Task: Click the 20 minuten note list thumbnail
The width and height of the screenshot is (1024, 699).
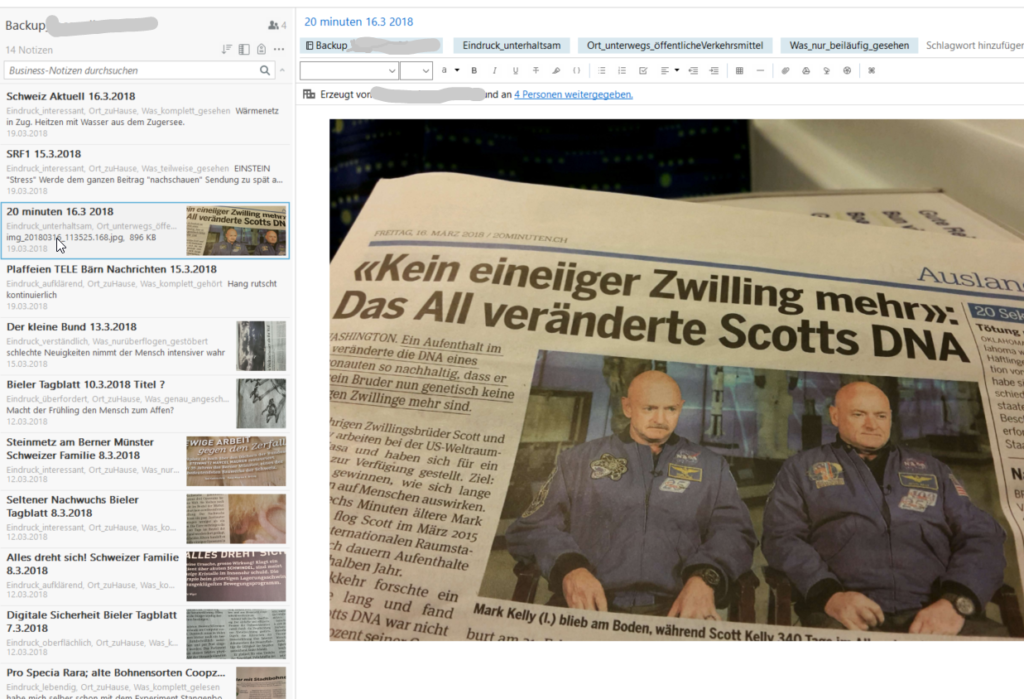Action: [236, 231]
